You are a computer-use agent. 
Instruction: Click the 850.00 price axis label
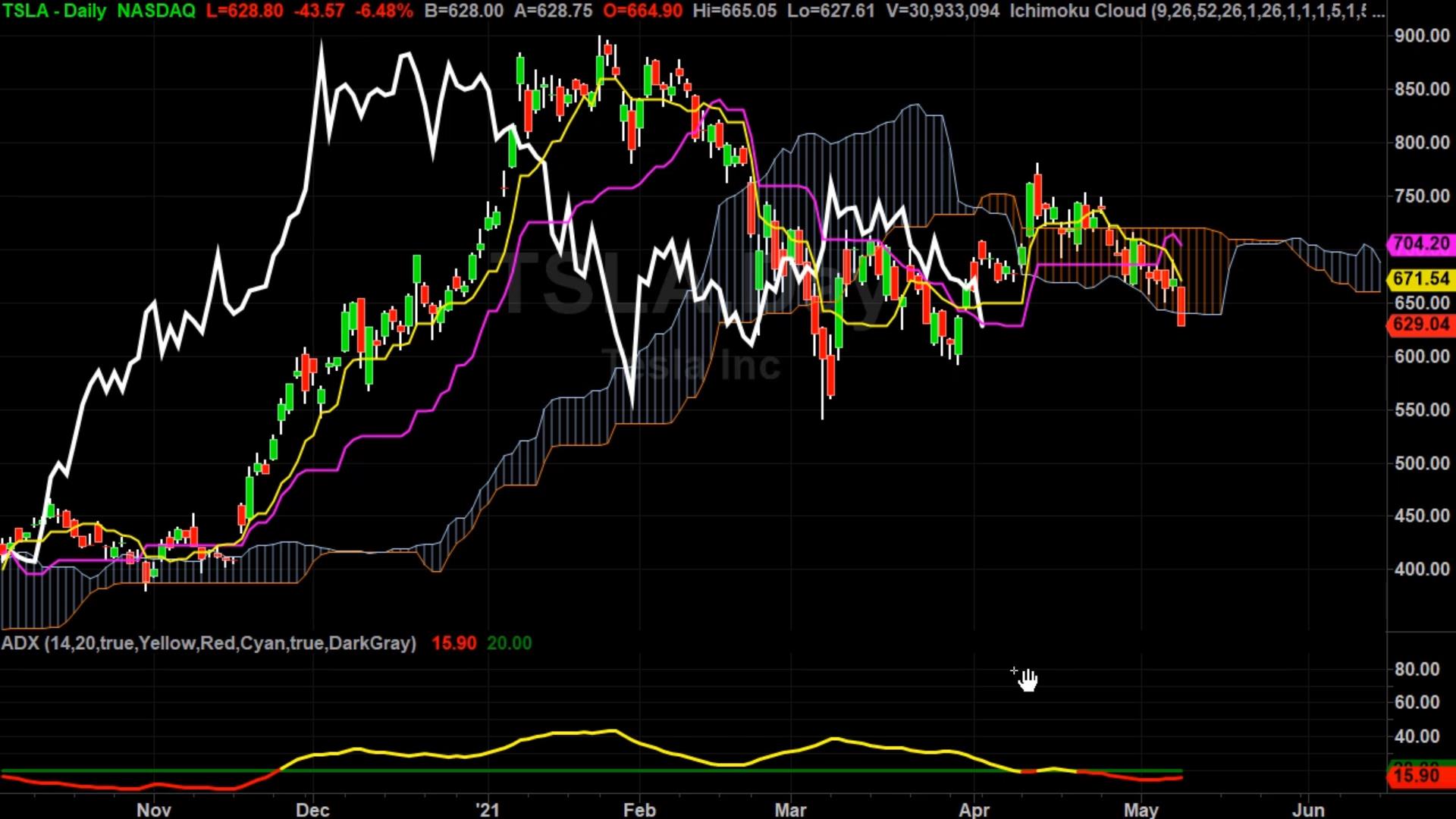click(x=1422, y=89)
